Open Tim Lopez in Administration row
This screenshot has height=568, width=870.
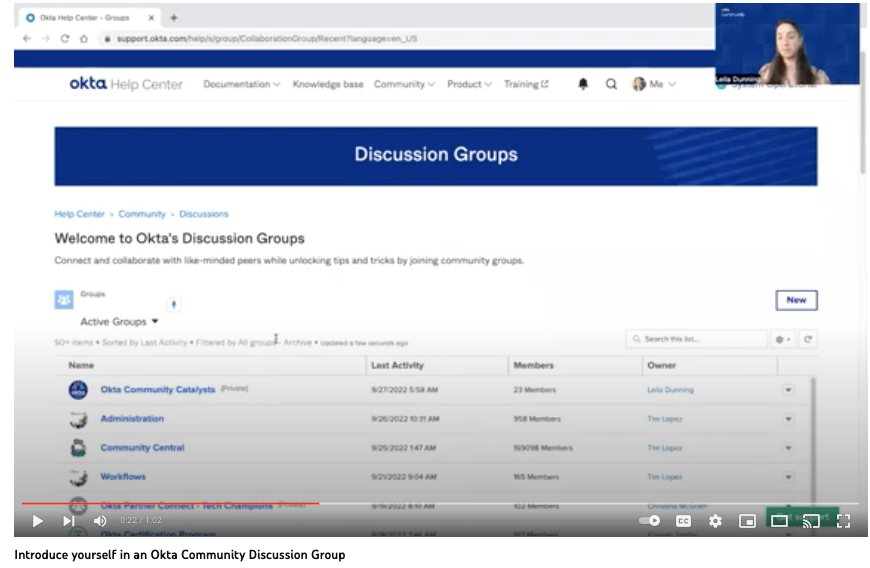pyautogui.click(x=665, y=419)
